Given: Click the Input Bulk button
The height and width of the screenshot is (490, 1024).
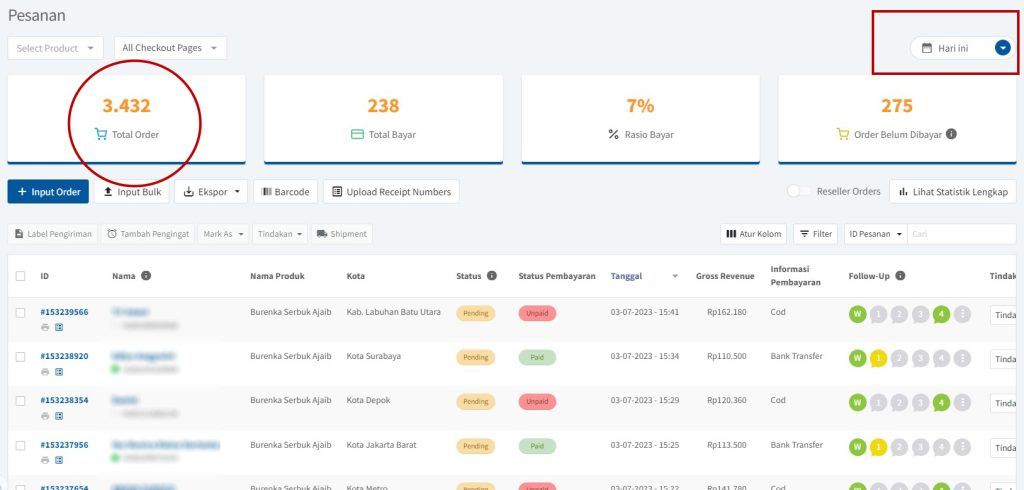Looking at the screenshot, I should point(132,191).
